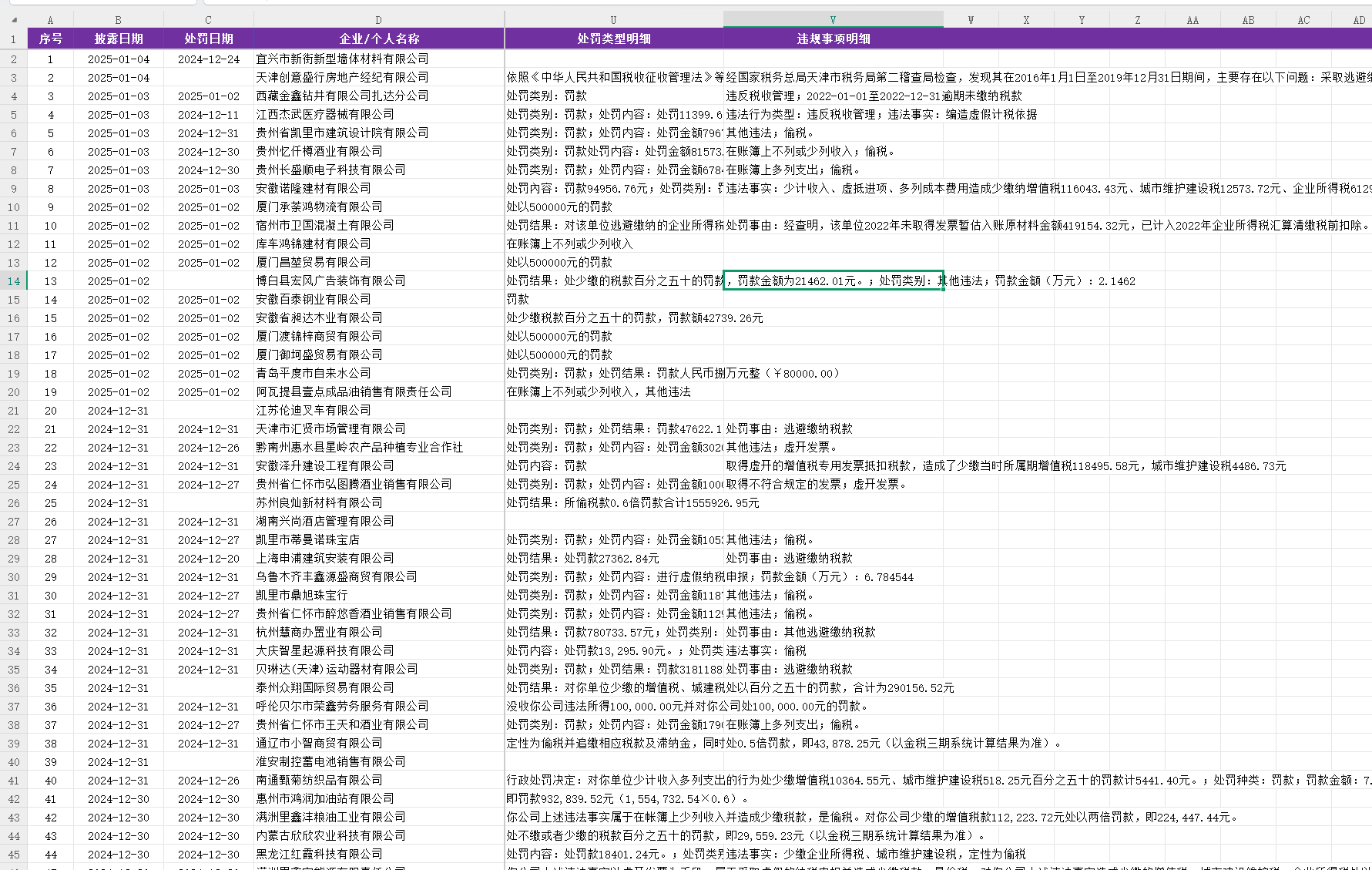The height and width of the screenshot is (870, 1372).
Task: Select column X header
Action: pos(1026,20)
